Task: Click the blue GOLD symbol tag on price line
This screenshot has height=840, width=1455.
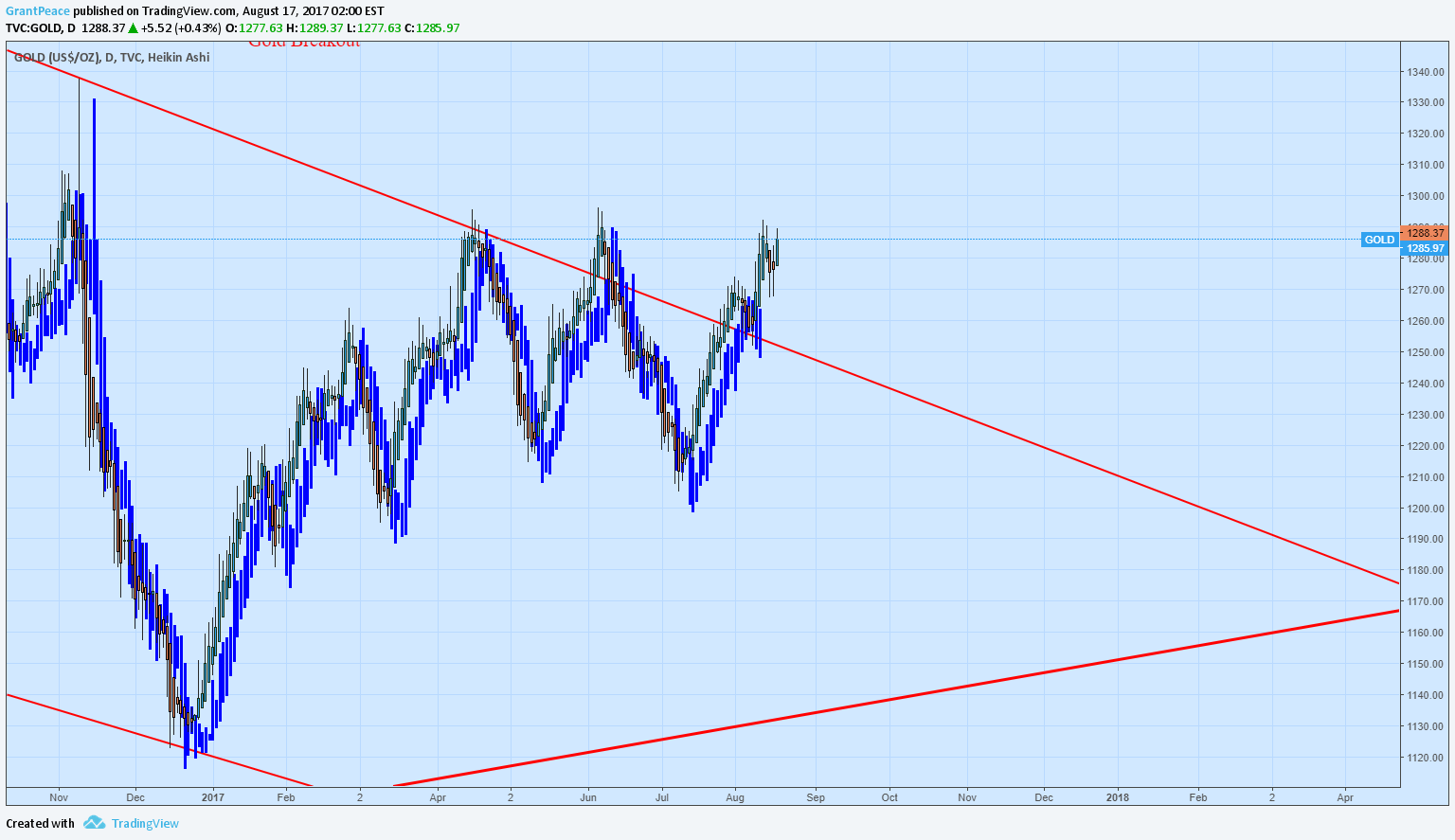Action: pyautogui.click(x=1379, y=240)
